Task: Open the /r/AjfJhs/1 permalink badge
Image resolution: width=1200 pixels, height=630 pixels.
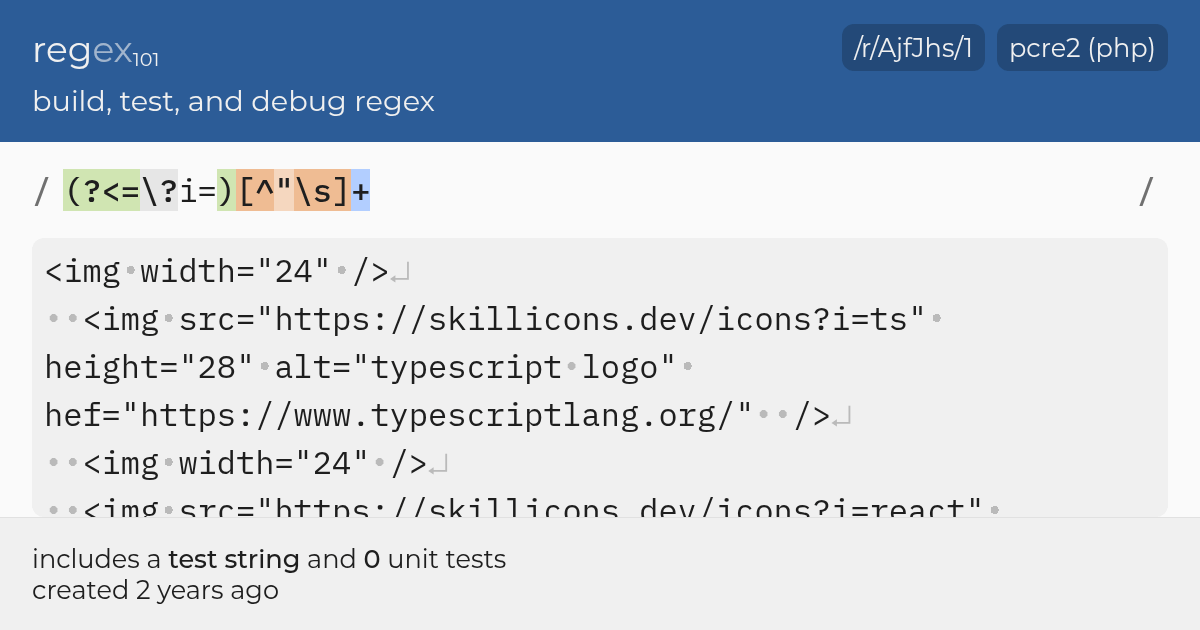Action: (914, 48)
